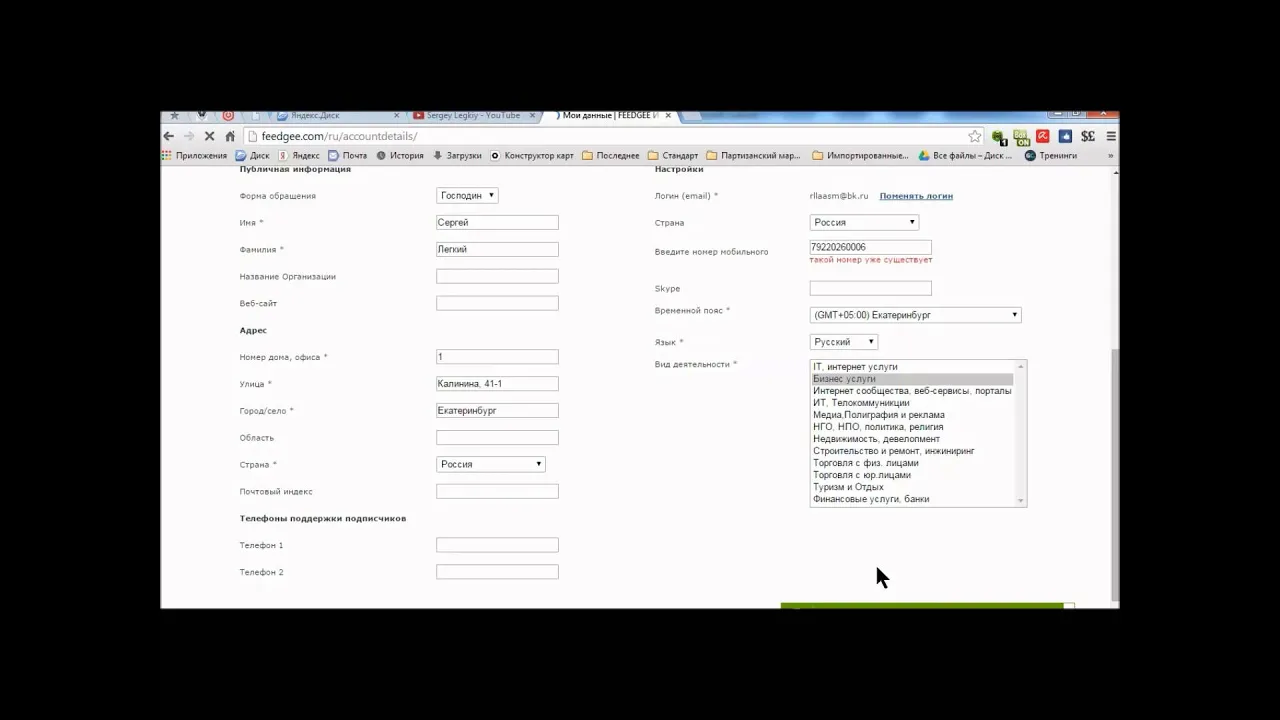
Task: Select Медиа, Полиграфия и реклама option
Action: [912, 415]
